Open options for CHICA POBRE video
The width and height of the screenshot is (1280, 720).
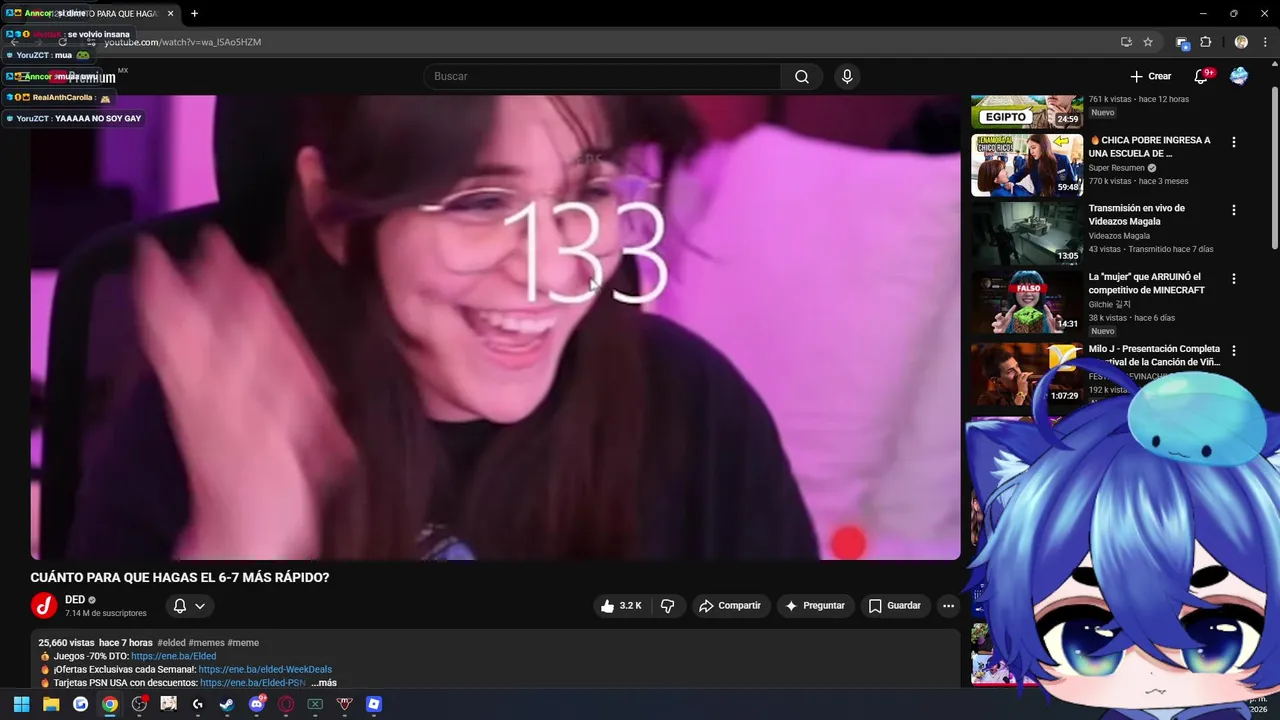coord(1234,142)
